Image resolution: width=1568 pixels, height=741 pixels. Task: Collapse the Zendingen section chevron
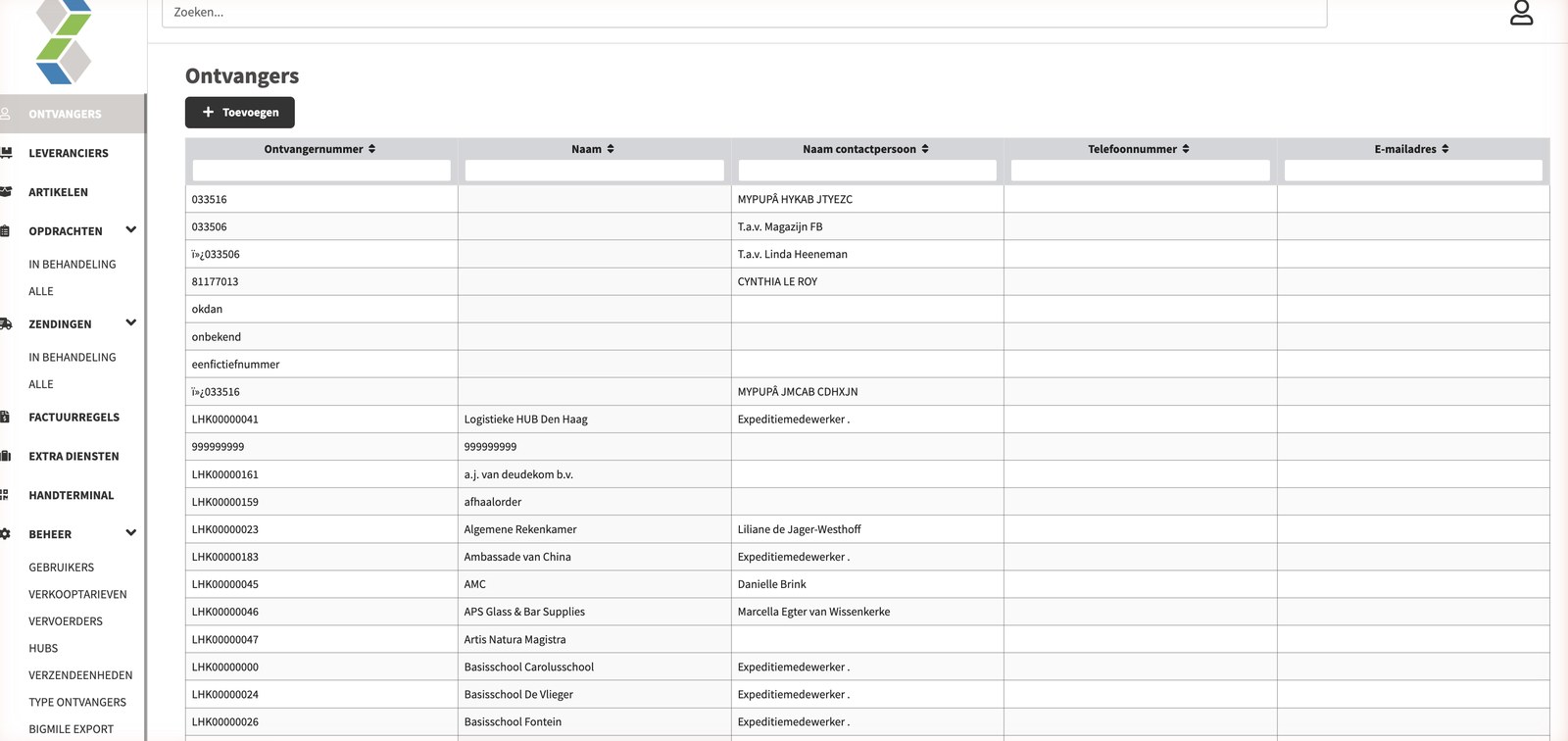pyautogui.click(x=131, y=322)
